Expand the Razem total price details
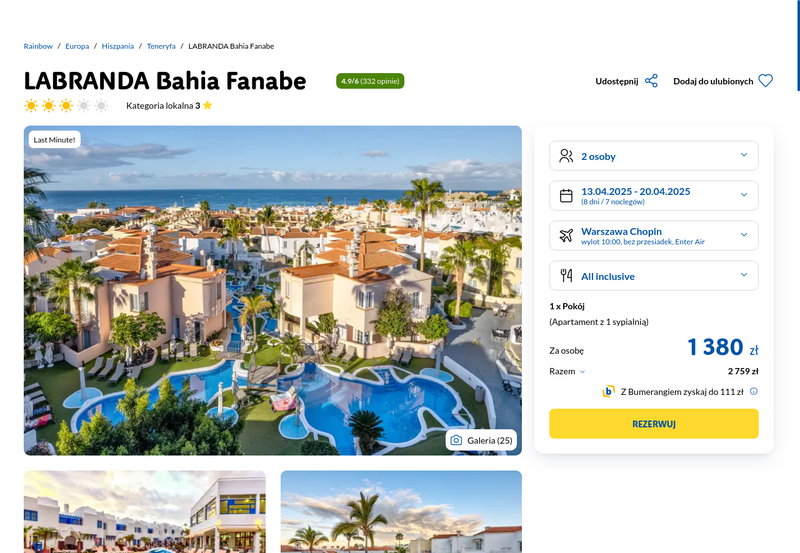Image resolution: width=800 pixels, height=553 pixels. pyautogui.click(x=567, y=371)
